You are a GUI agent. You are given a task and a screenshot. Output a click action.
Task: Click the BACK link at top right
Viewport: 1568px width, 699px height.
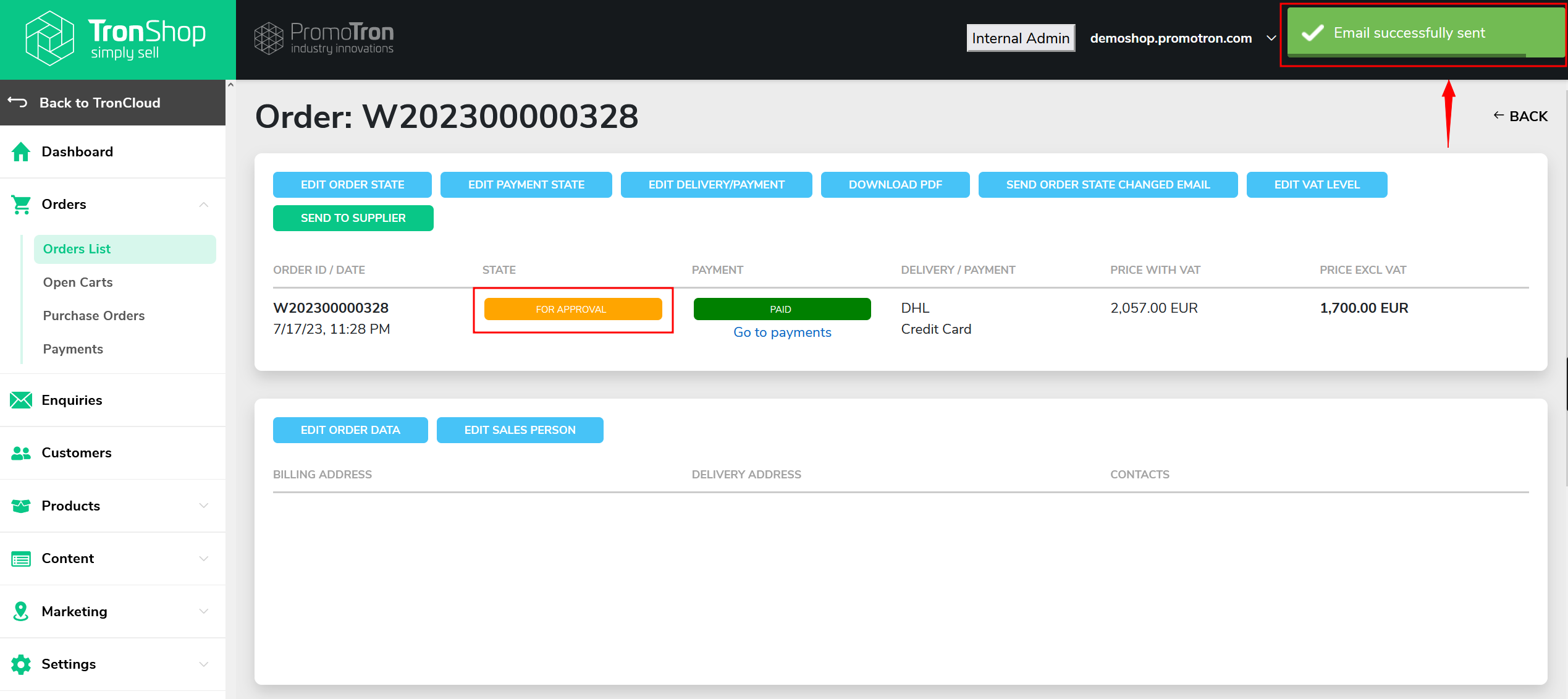point(1520,116)
